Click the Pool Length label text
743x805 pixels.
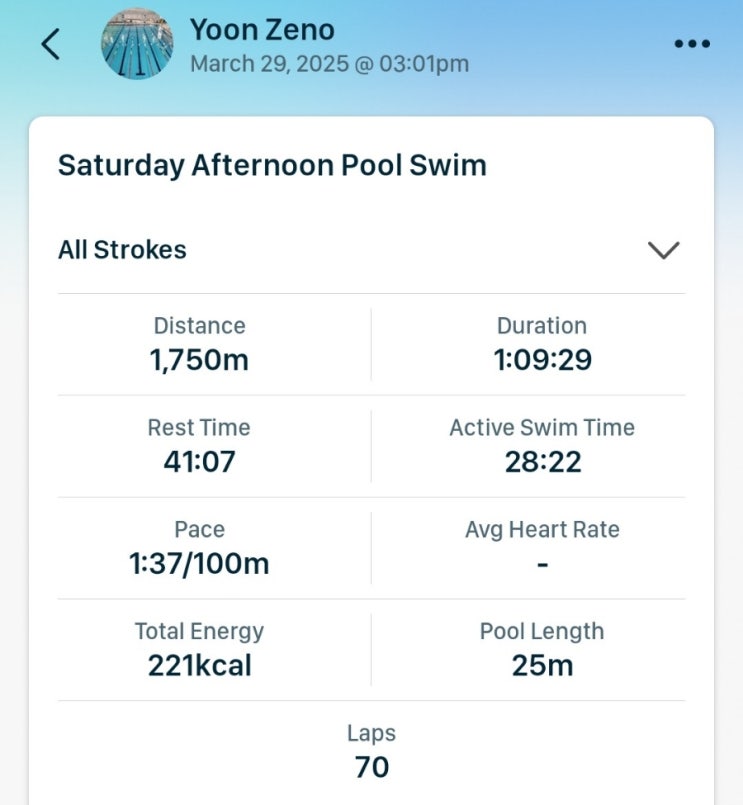pyautogui.click(x=542, y=632)
